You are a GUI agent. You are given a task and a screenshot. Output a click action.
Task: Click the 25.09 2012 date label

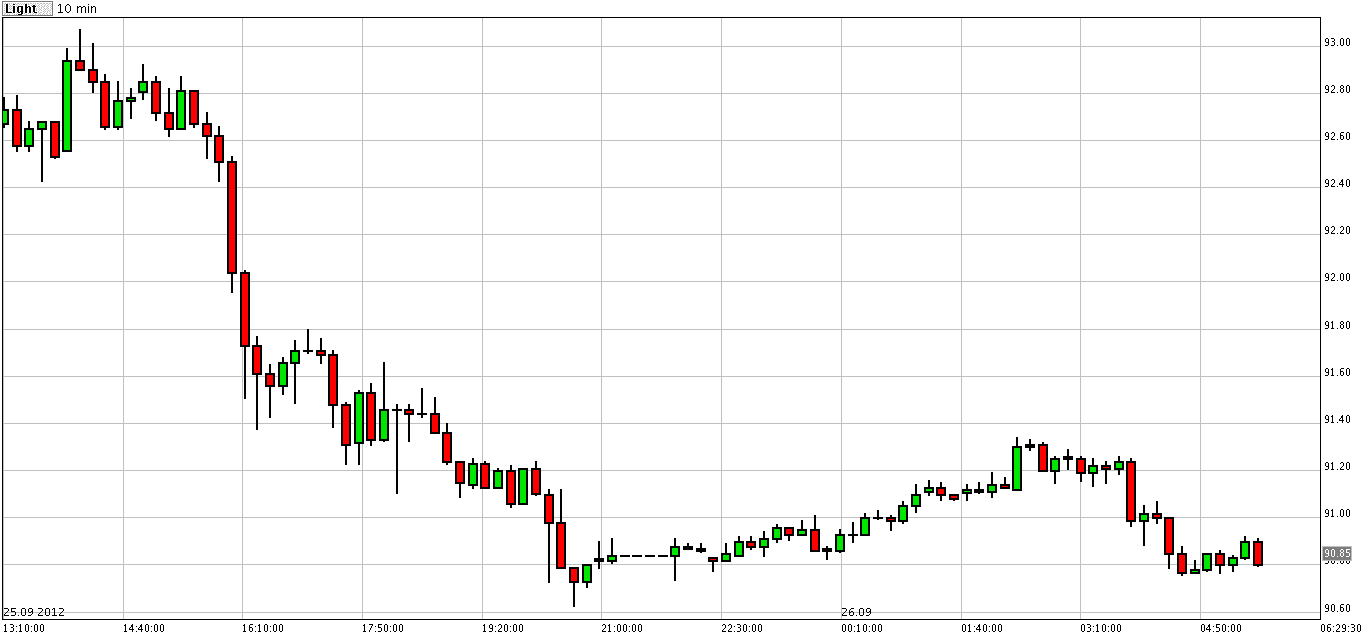click(x=34, y=612)
